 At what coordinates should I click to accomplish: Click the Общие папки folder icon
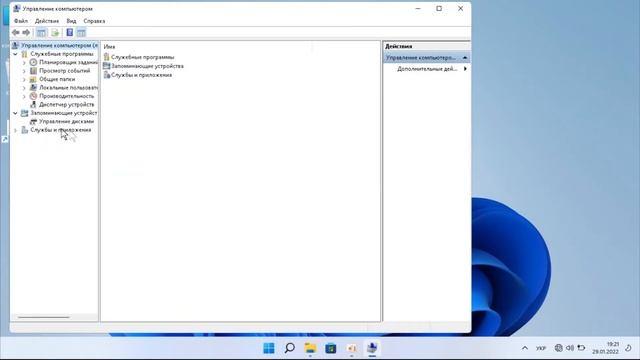pyautogui.click(x=33, y=79)
